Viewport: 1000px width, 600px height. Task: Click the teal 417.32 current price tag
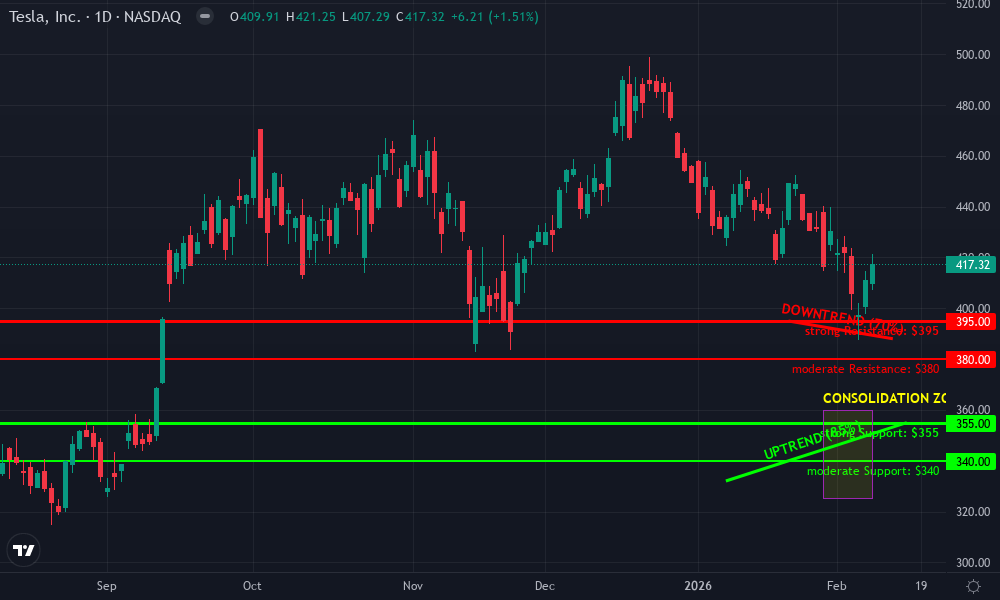coord(972,264)
